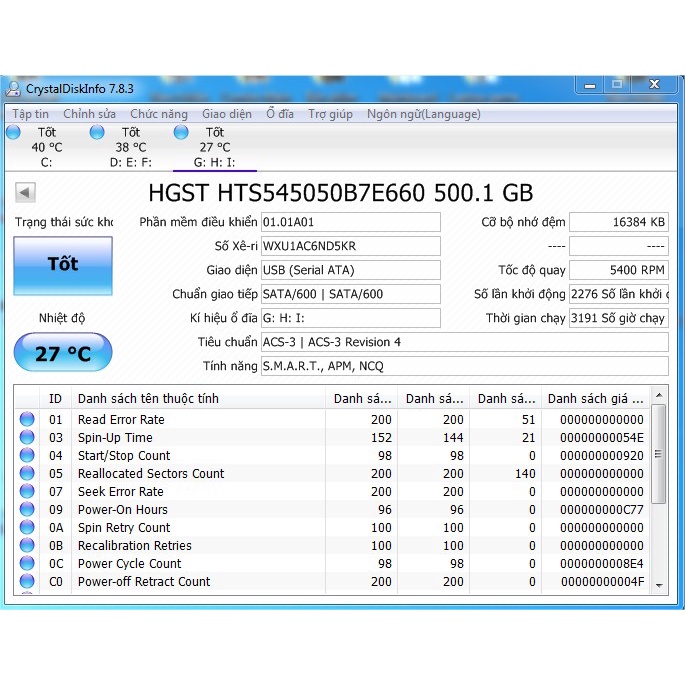Select the Seek Error Rate row
This screenshot has width=685, height=685.
(x=332, y=491)
